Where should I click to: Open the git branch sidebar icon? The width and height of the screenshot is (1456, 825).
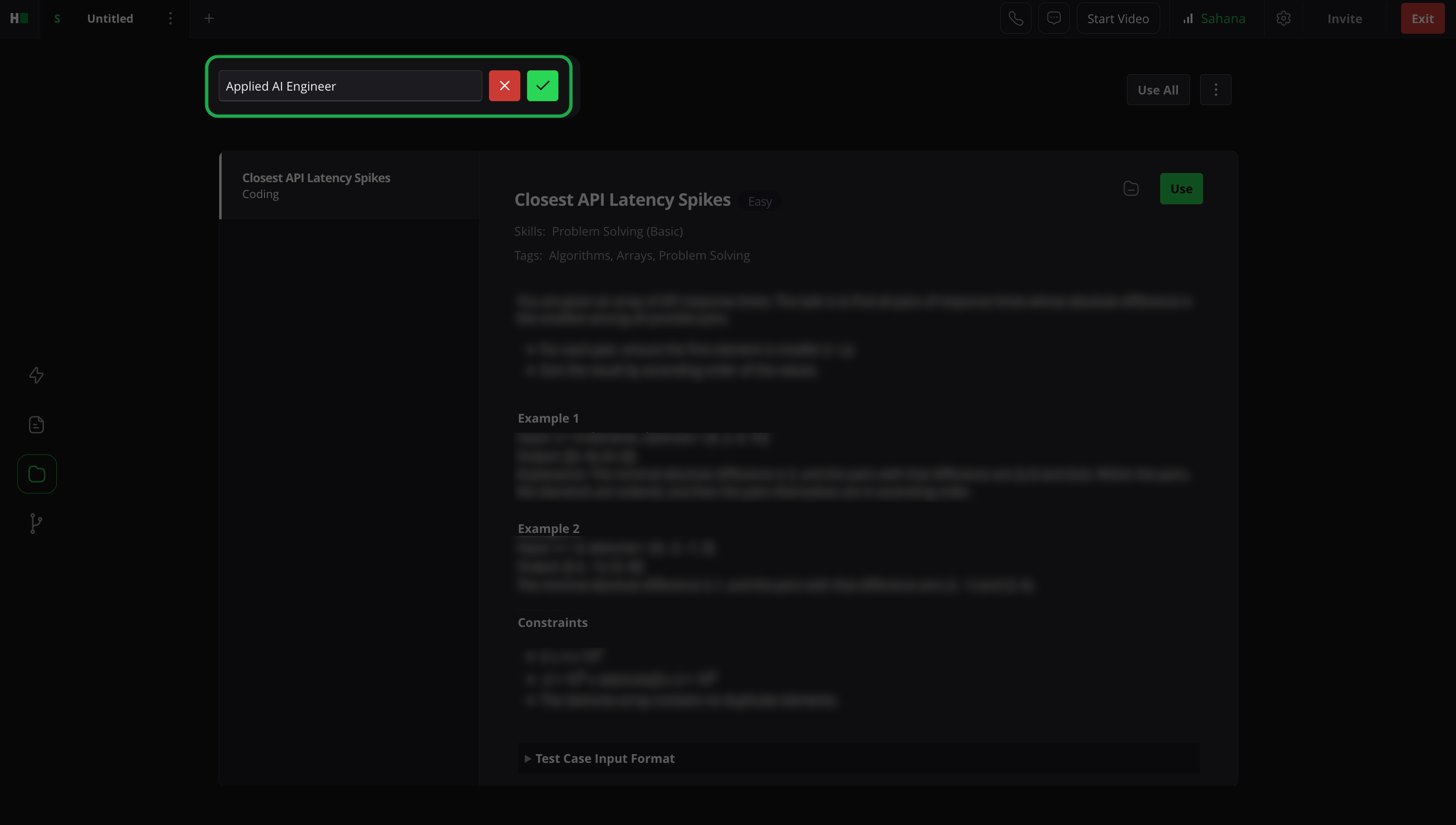coord(36,523)
